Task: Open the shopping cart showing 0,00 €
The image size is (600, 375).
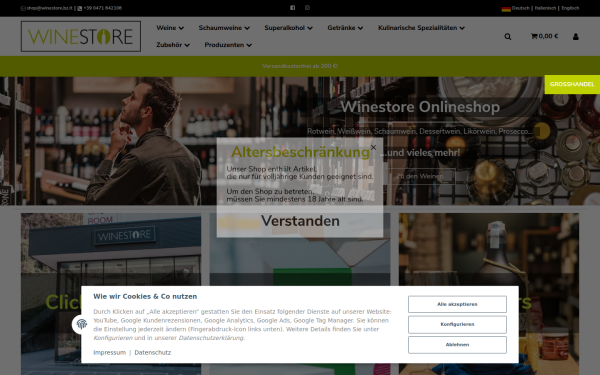Action: point(544,36)
